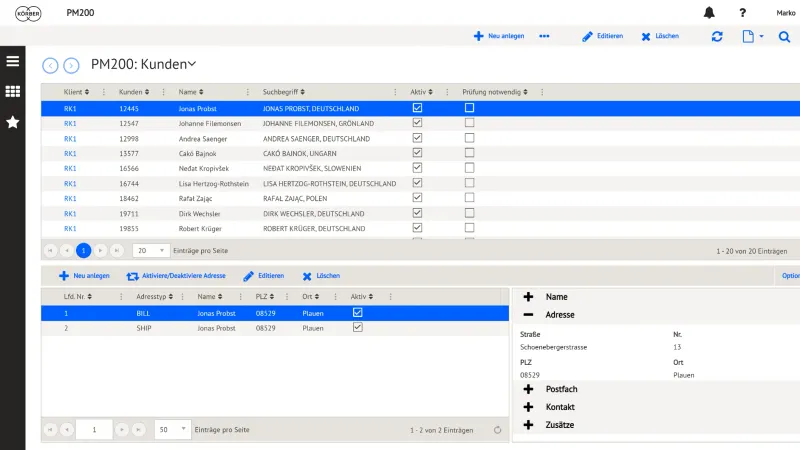The width and height of the screenshot is (800, 450).
Task: Expand the Zusätze section
Action: point(528,425)
